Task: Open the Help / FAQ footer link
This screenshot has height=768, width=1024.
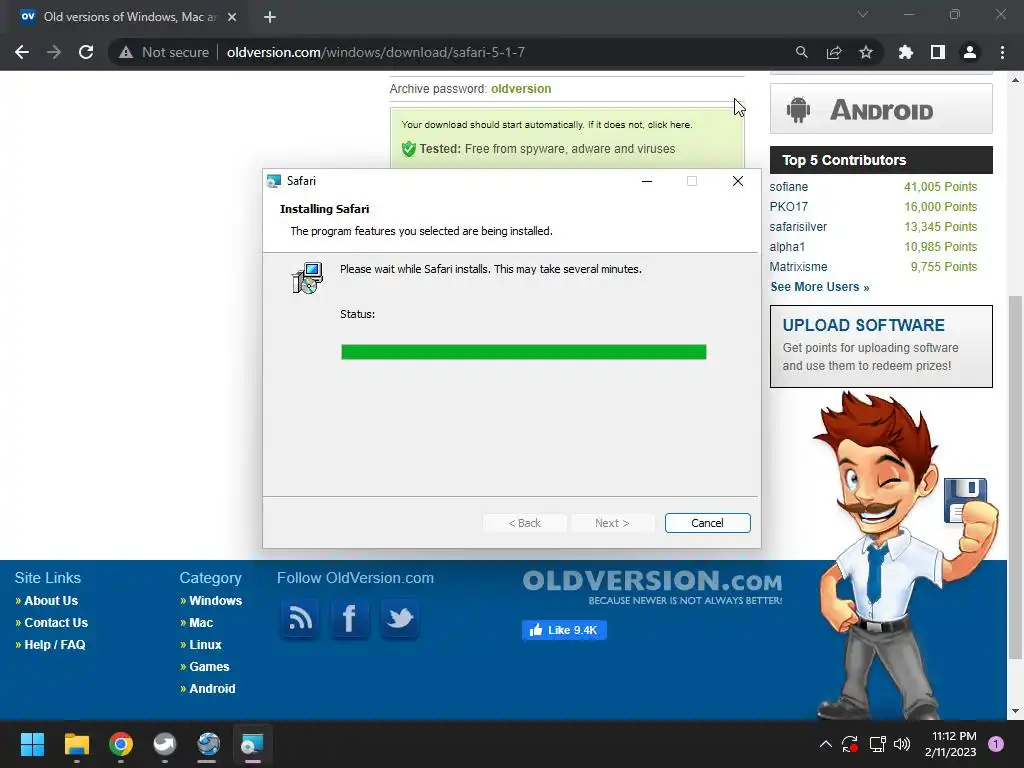Action: (55, 645)
